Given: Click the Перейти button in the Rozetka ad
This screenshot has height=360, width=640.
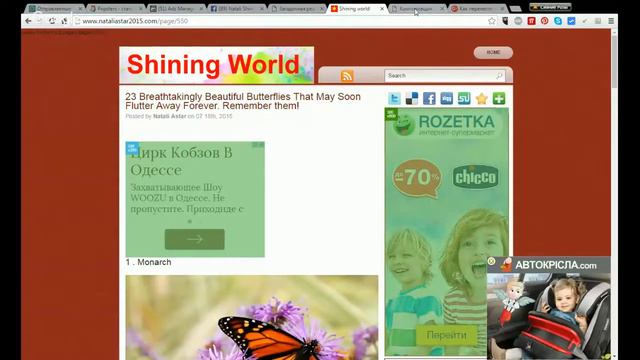Looking at the screenshot, I should click(x=446, y=335).
